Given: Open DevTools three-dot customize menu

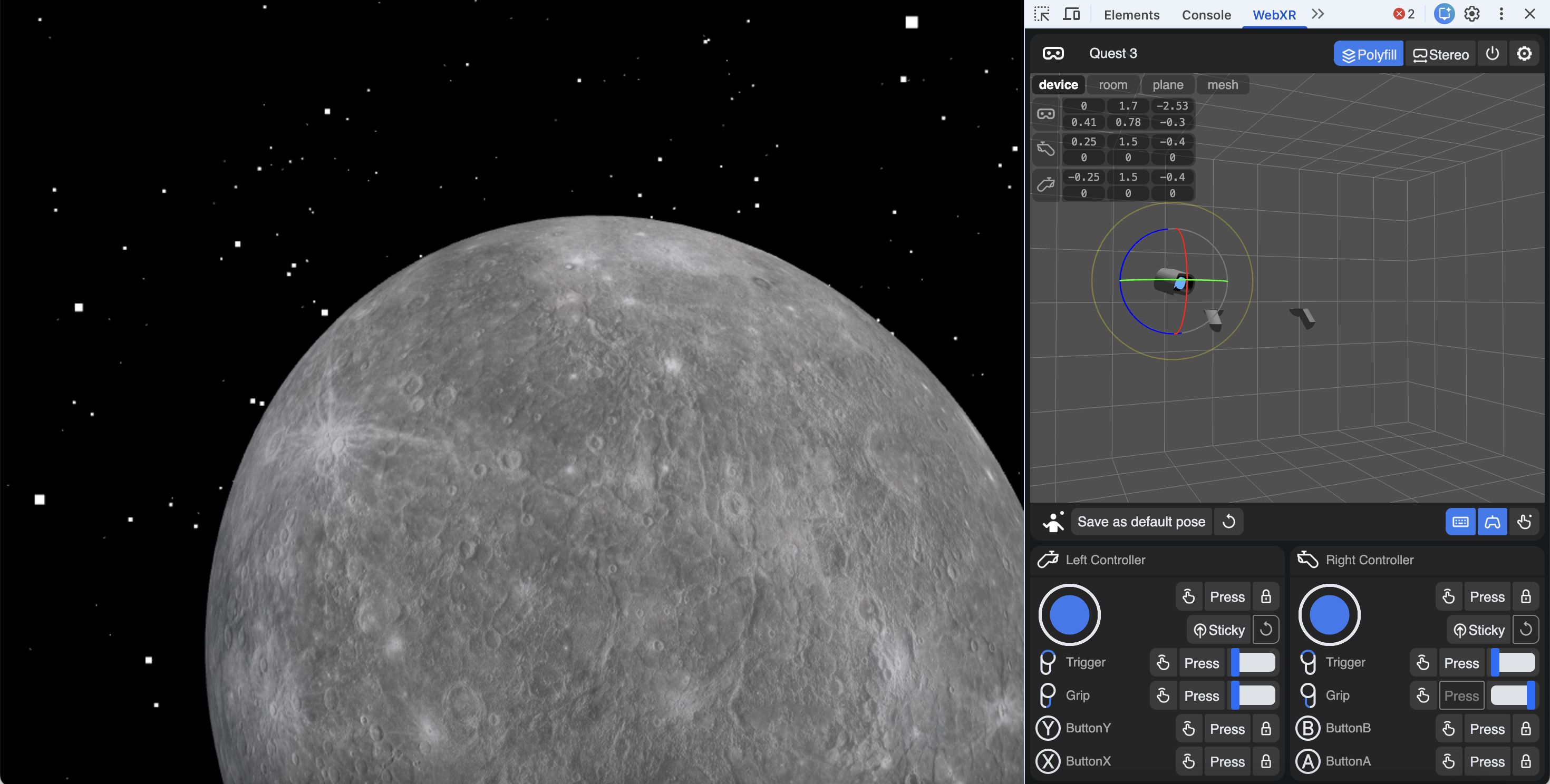Looking at the screenshot, I should click(x=1501, y=14).
